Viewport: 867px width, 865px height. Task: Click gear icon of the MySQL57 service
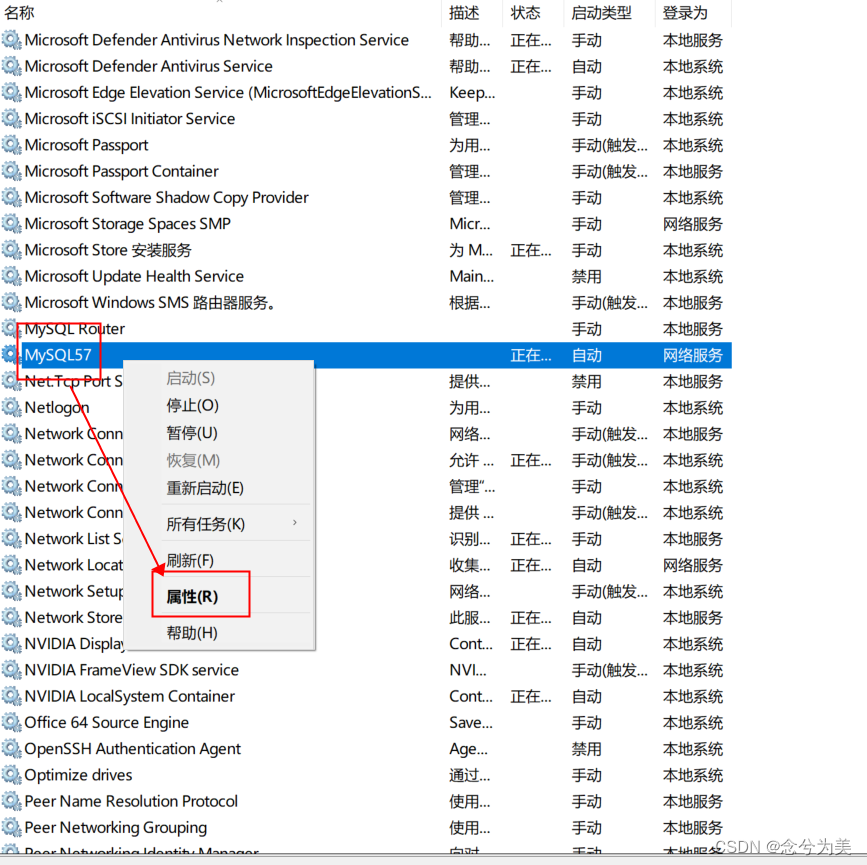[x=11, y=355]
